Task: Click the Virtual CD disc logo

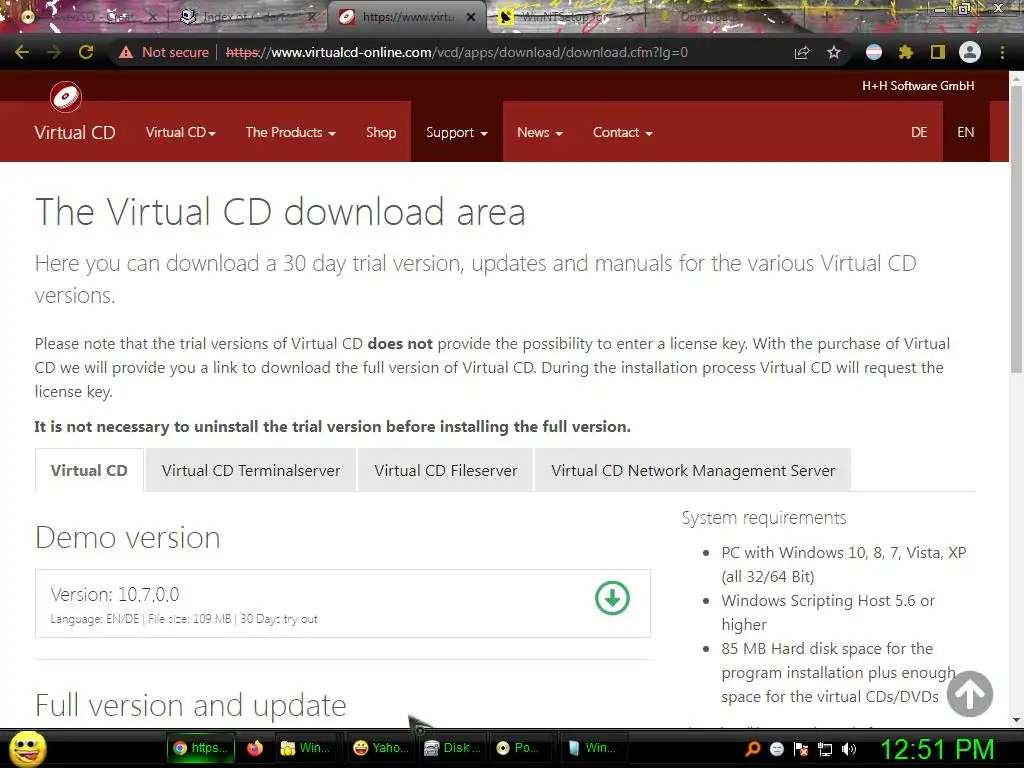Action: point(66,97)
